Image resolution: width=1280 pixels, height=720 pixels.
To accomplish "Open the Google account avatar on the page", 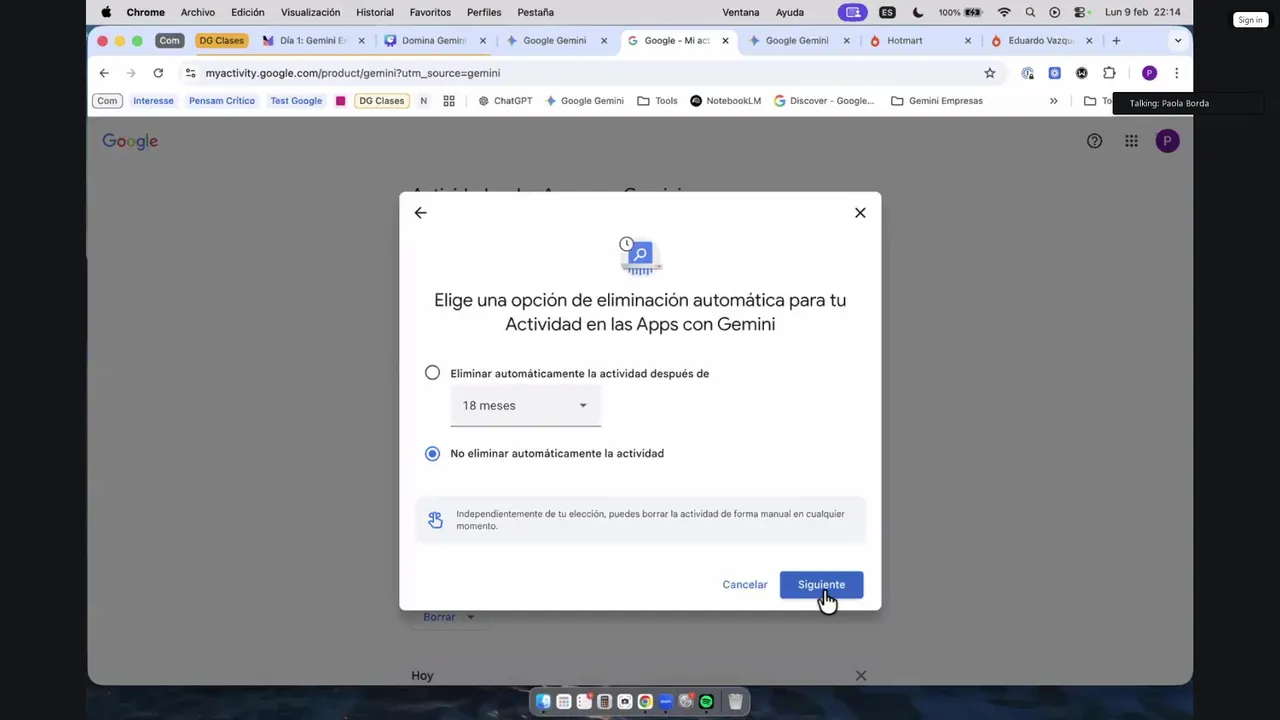I will pos(1167,141).
